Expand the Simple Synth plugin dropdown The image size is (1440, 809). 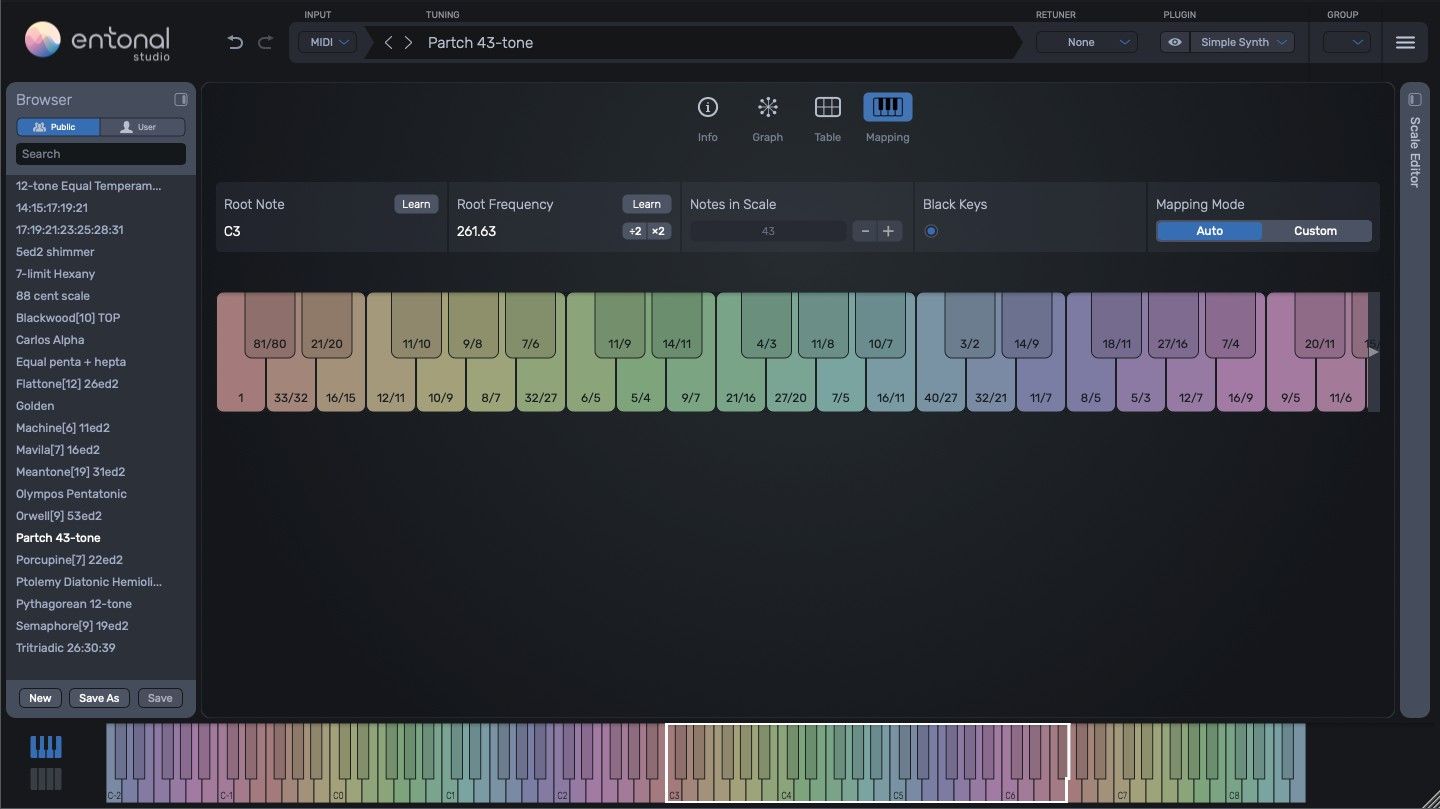tap(1242, 42)
